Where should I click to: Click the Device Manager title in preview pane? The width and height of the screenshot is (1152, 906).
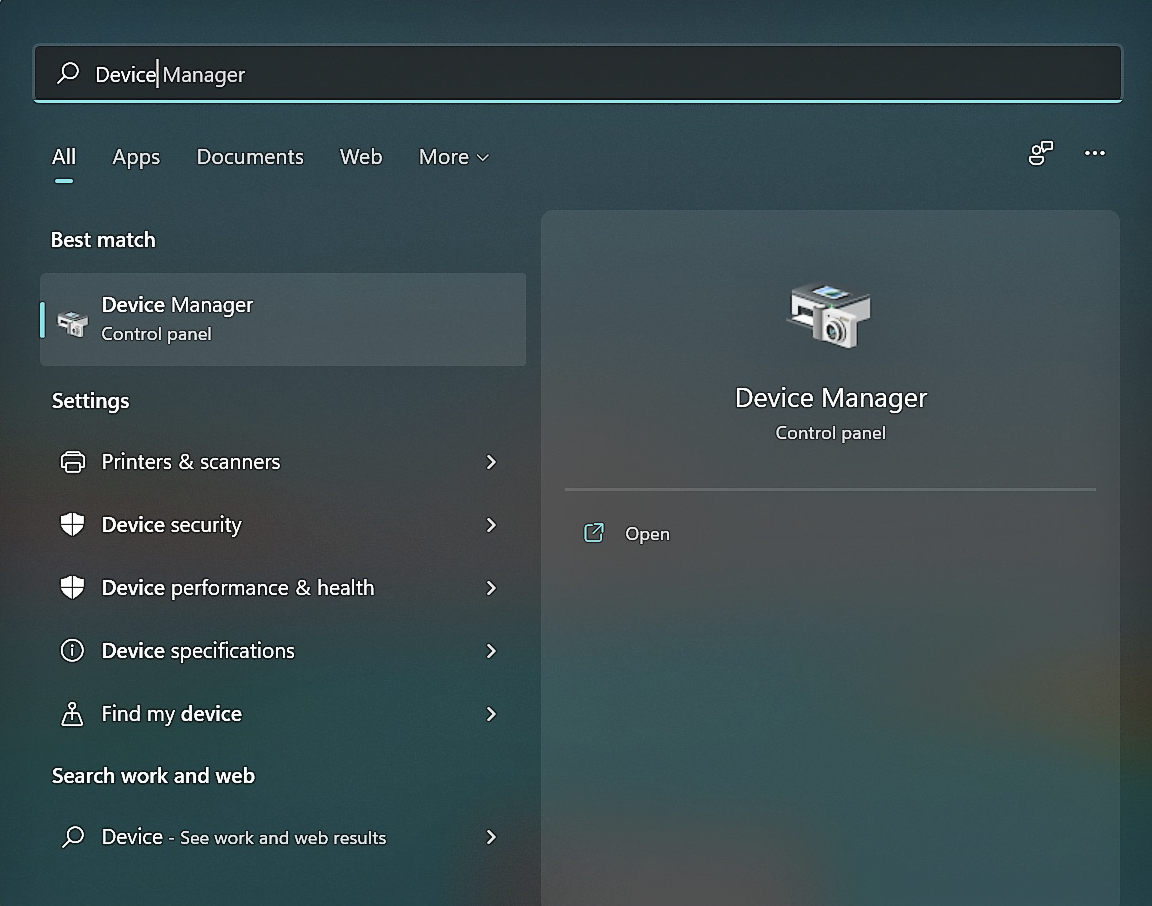click(x=831, y=398)
